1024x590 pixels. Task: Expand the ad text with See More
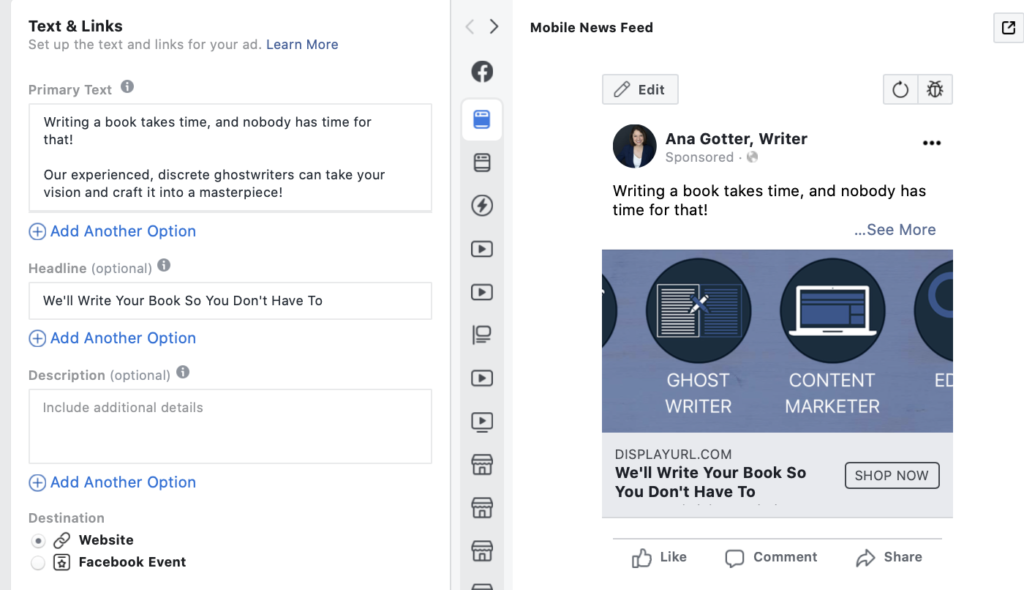pos(895,230)
